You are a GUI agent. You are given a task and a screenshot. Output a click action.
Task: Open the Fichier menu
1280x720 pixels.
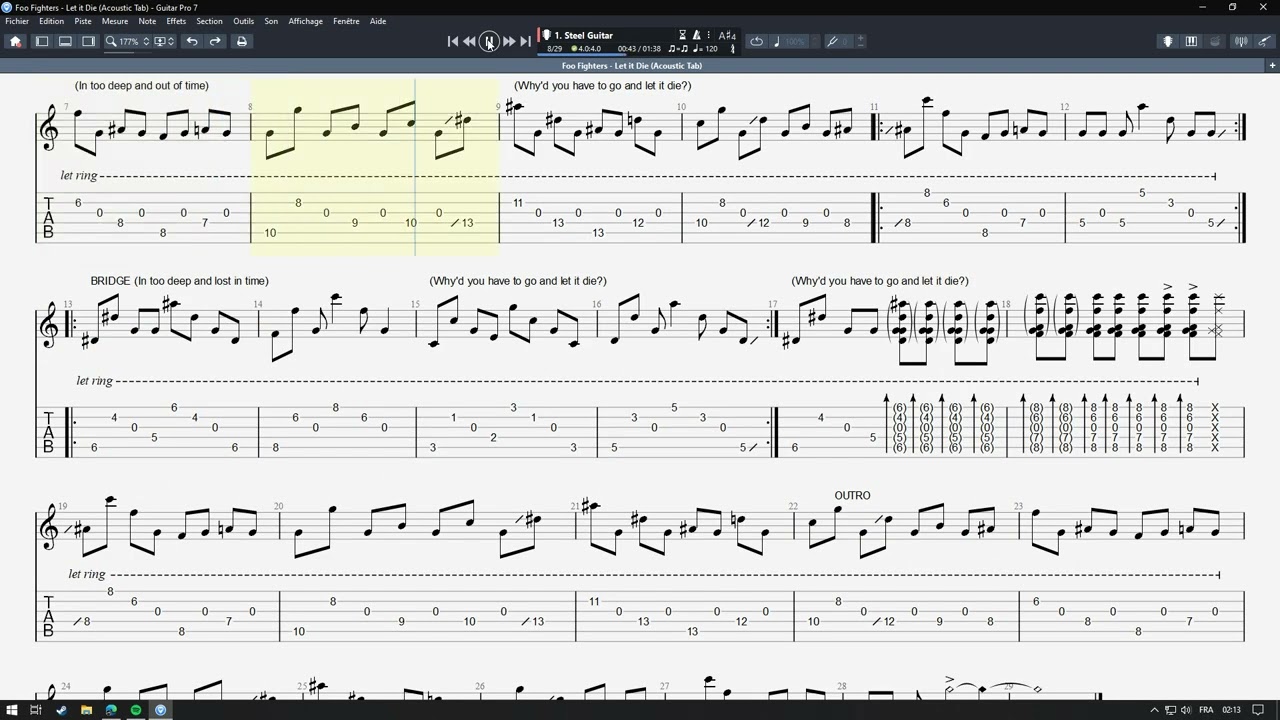(17, 21)
